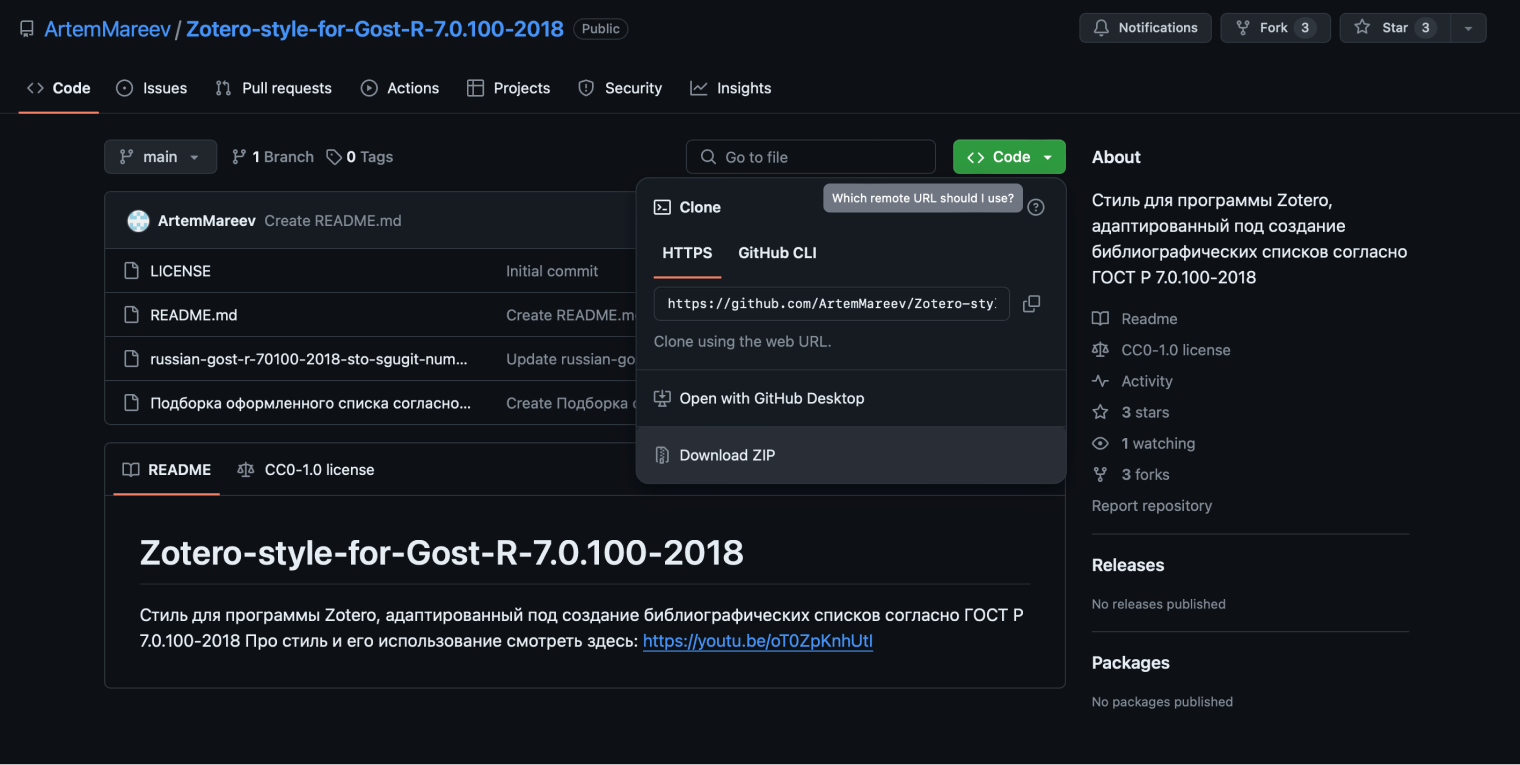1520x765 pixels.
Task: Open the Packages heading link
Action: (x=1131, y=663)
